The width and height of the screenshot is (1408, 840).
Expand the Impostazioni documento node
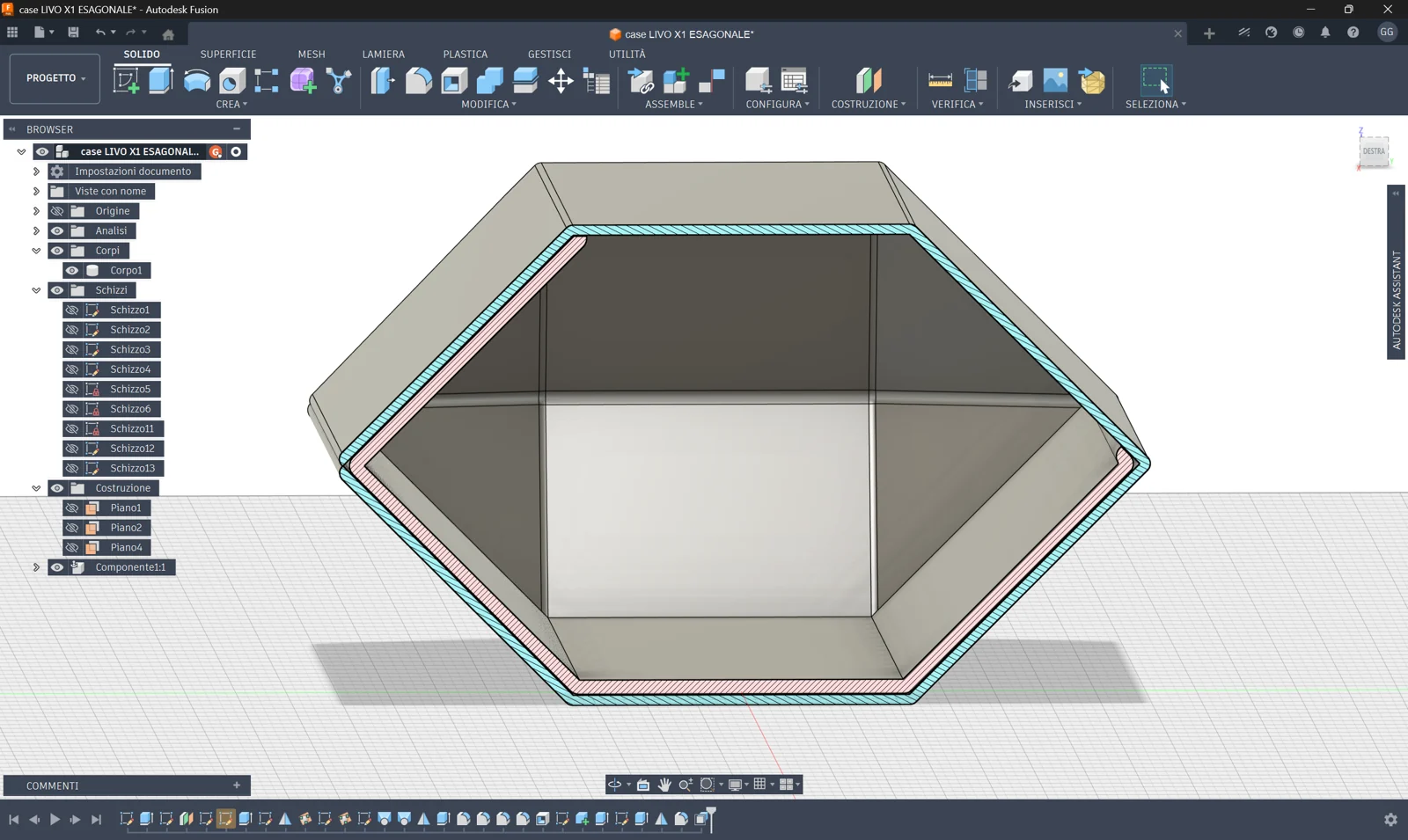pyautogui.click(x=36, y=172)
